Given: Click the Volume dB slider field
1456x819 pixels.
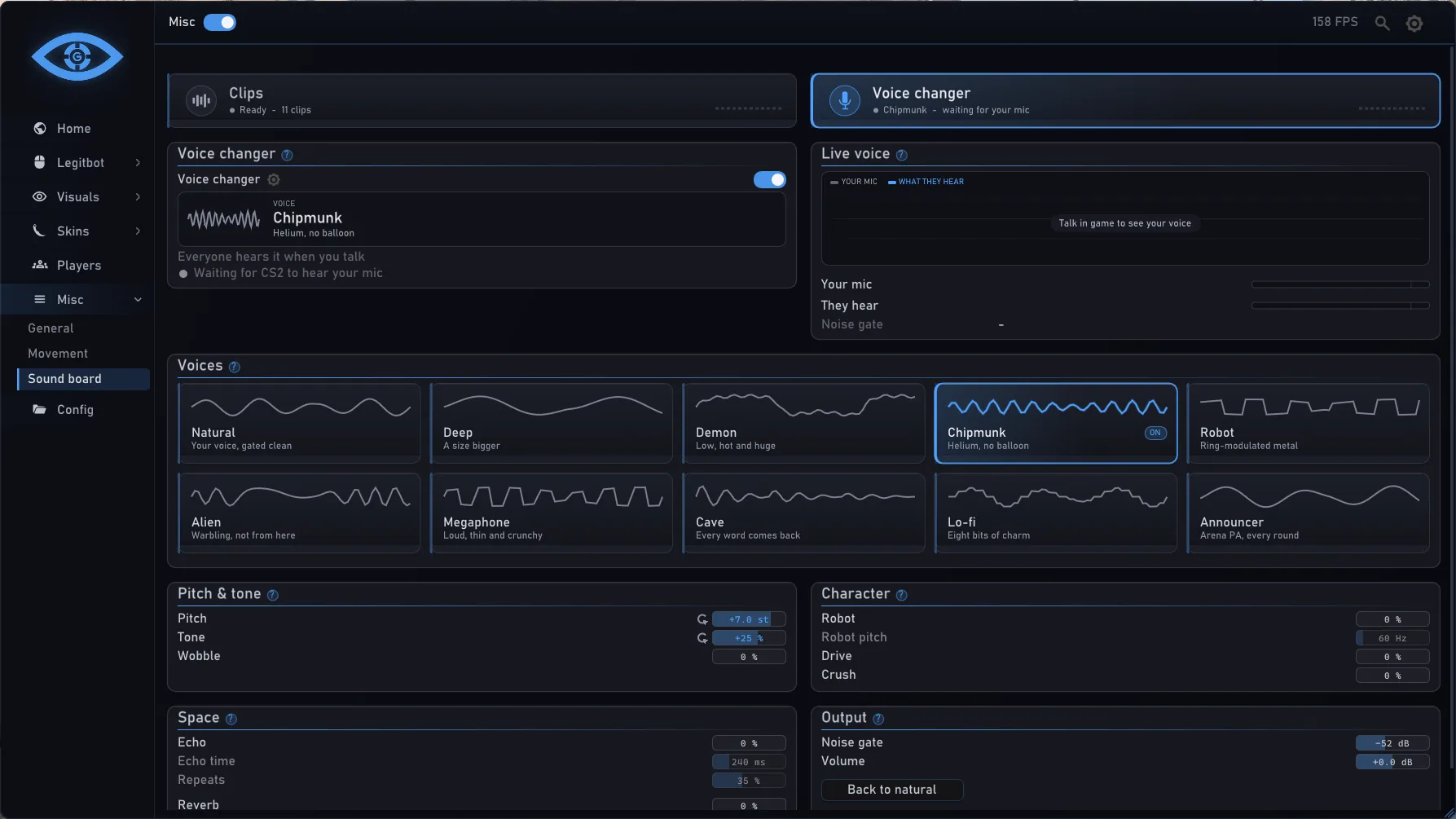Looking at the screenshot, I should [1392, 762].
